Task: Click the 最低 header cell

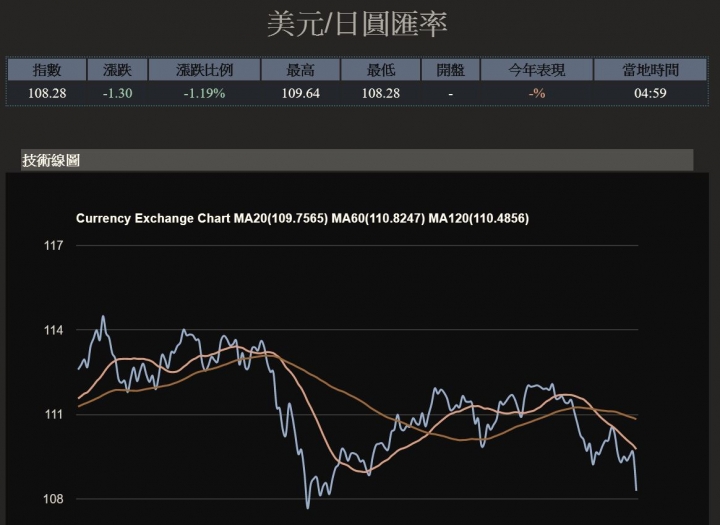Action: (x=381, y=70)
